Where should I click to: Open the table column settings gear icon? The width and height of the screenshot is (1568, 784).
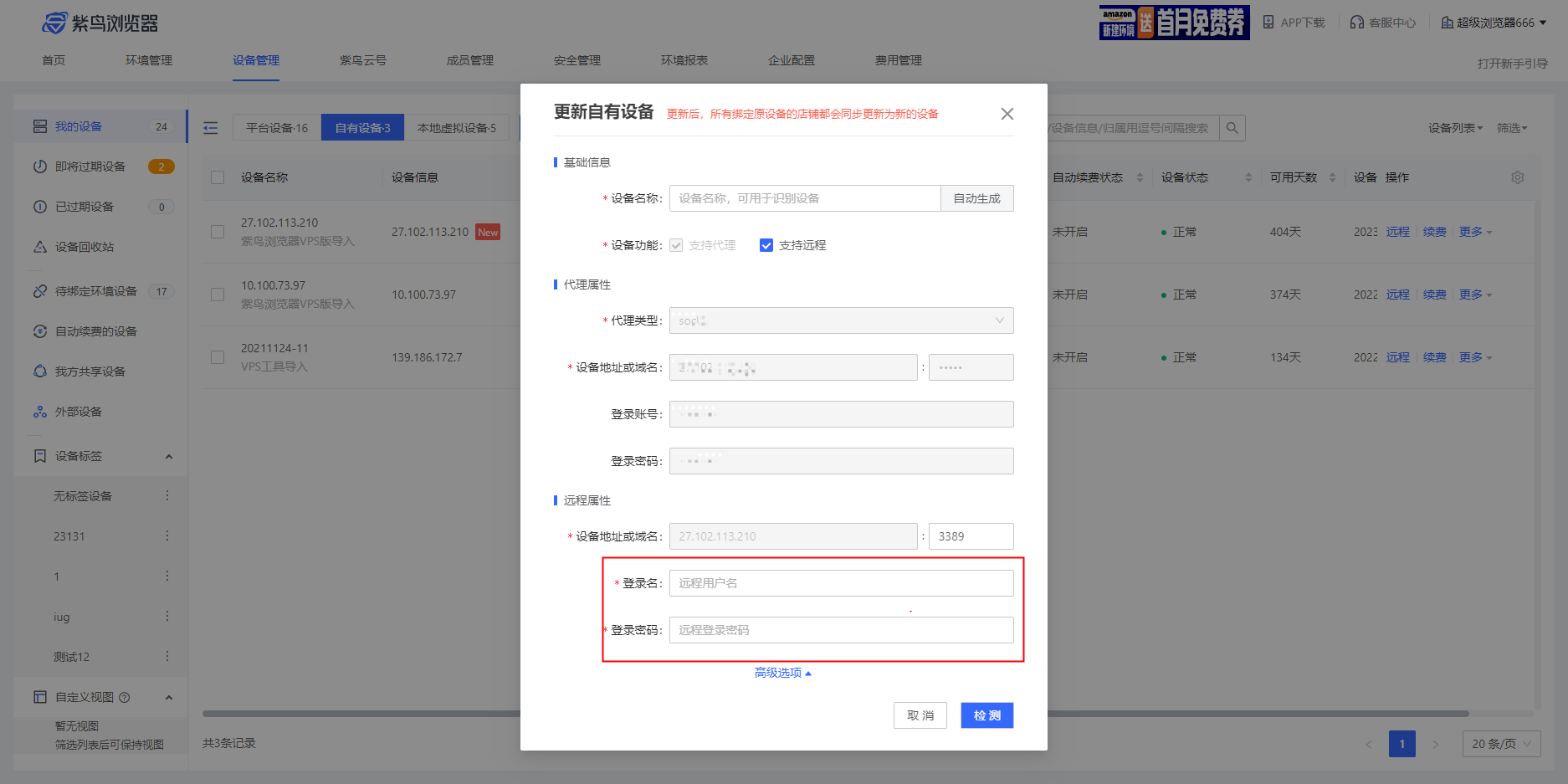(x=1517, y=177)
